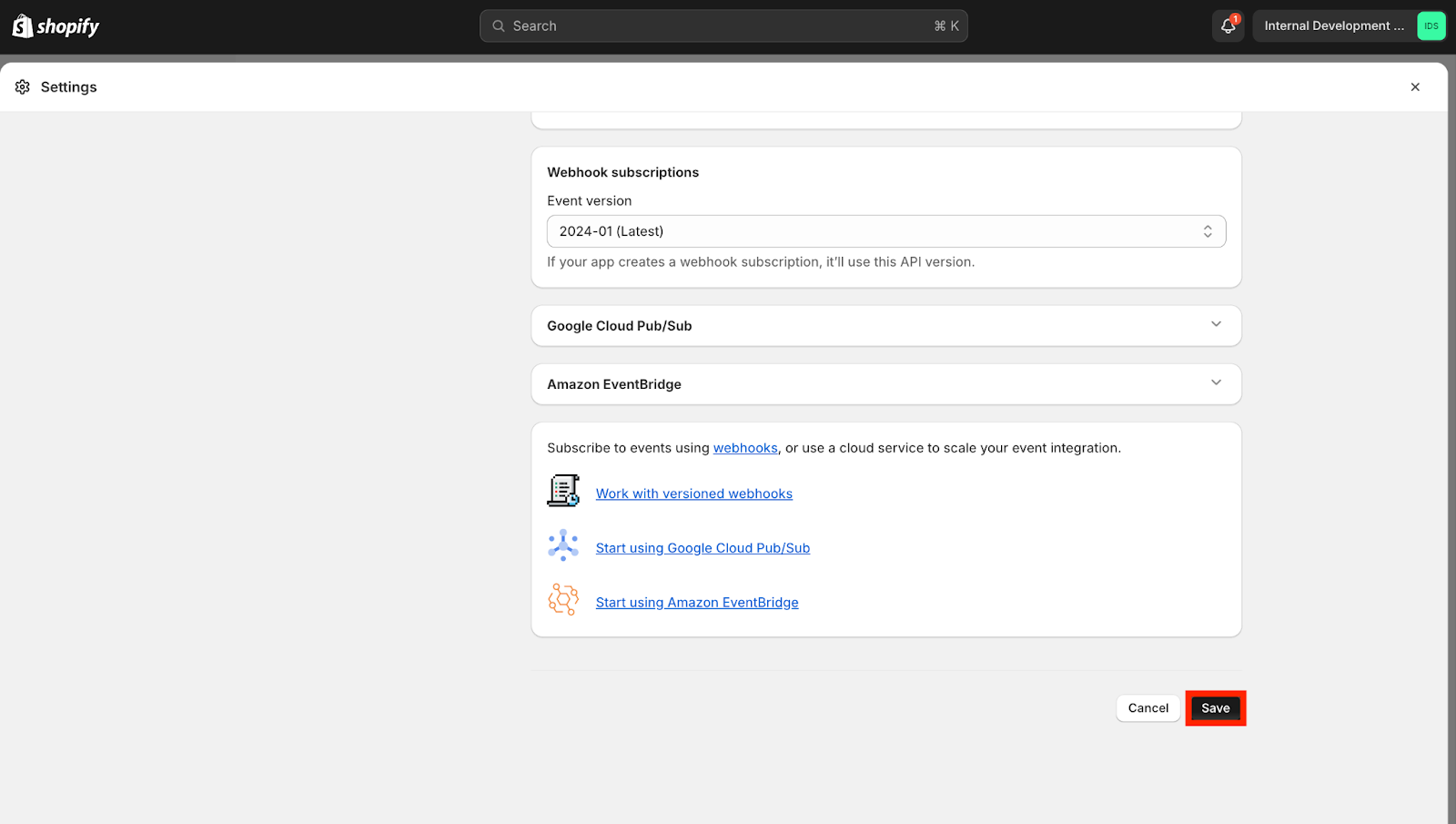
Task: Click the Settings gear icon
Action: coord(23,86)
